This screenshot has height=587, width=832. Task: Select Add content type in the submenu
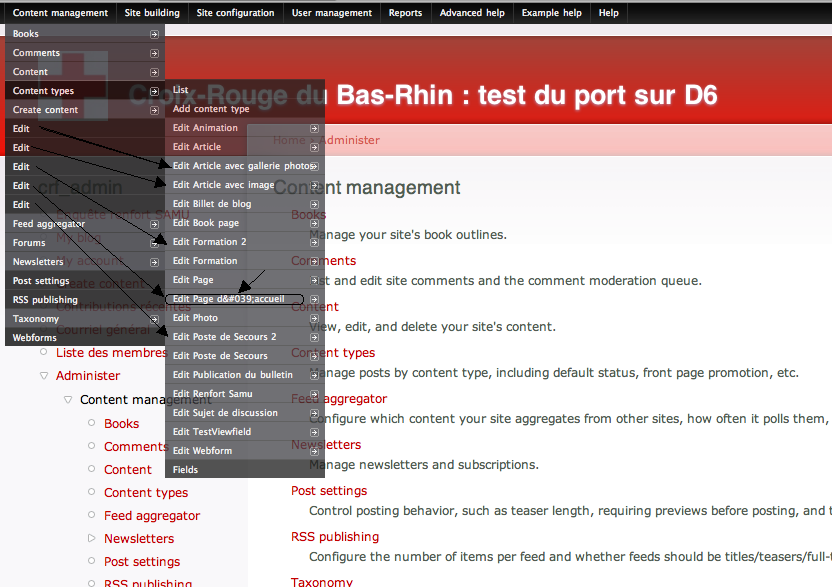(x=213, y=108)
